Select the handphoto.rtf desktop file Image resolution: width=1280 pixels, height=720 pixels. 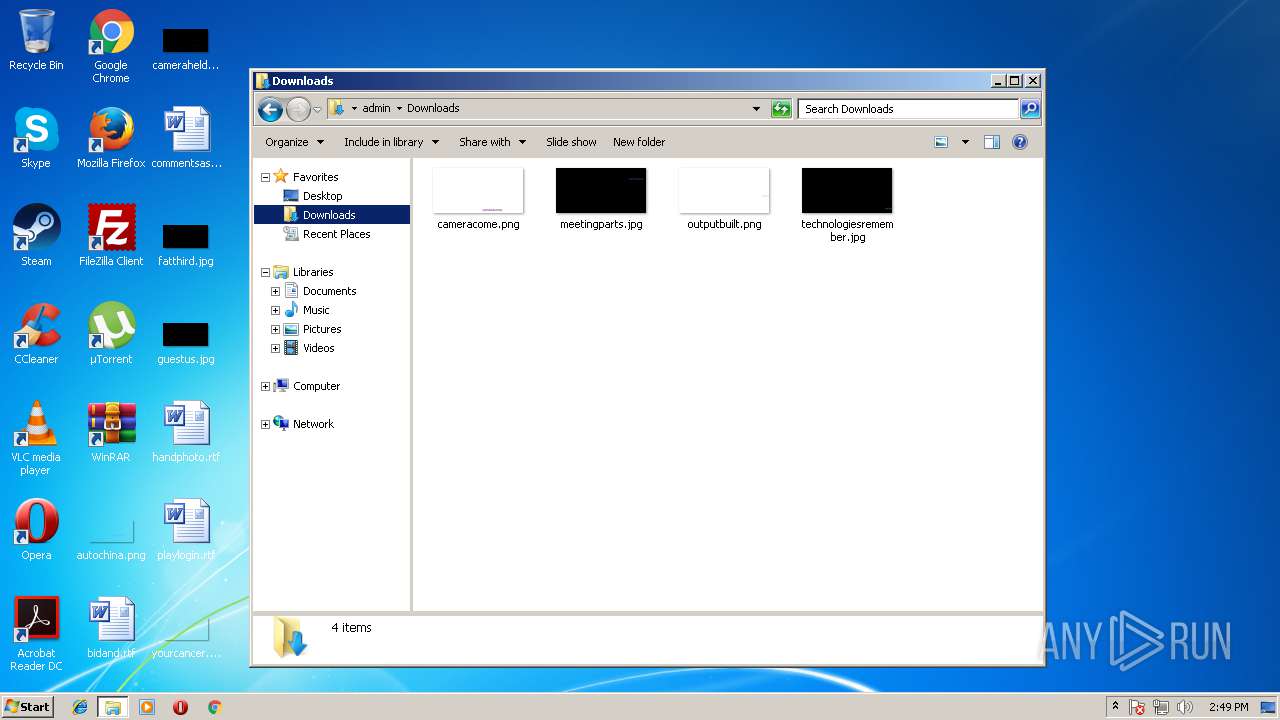click(x=186, y=432)
